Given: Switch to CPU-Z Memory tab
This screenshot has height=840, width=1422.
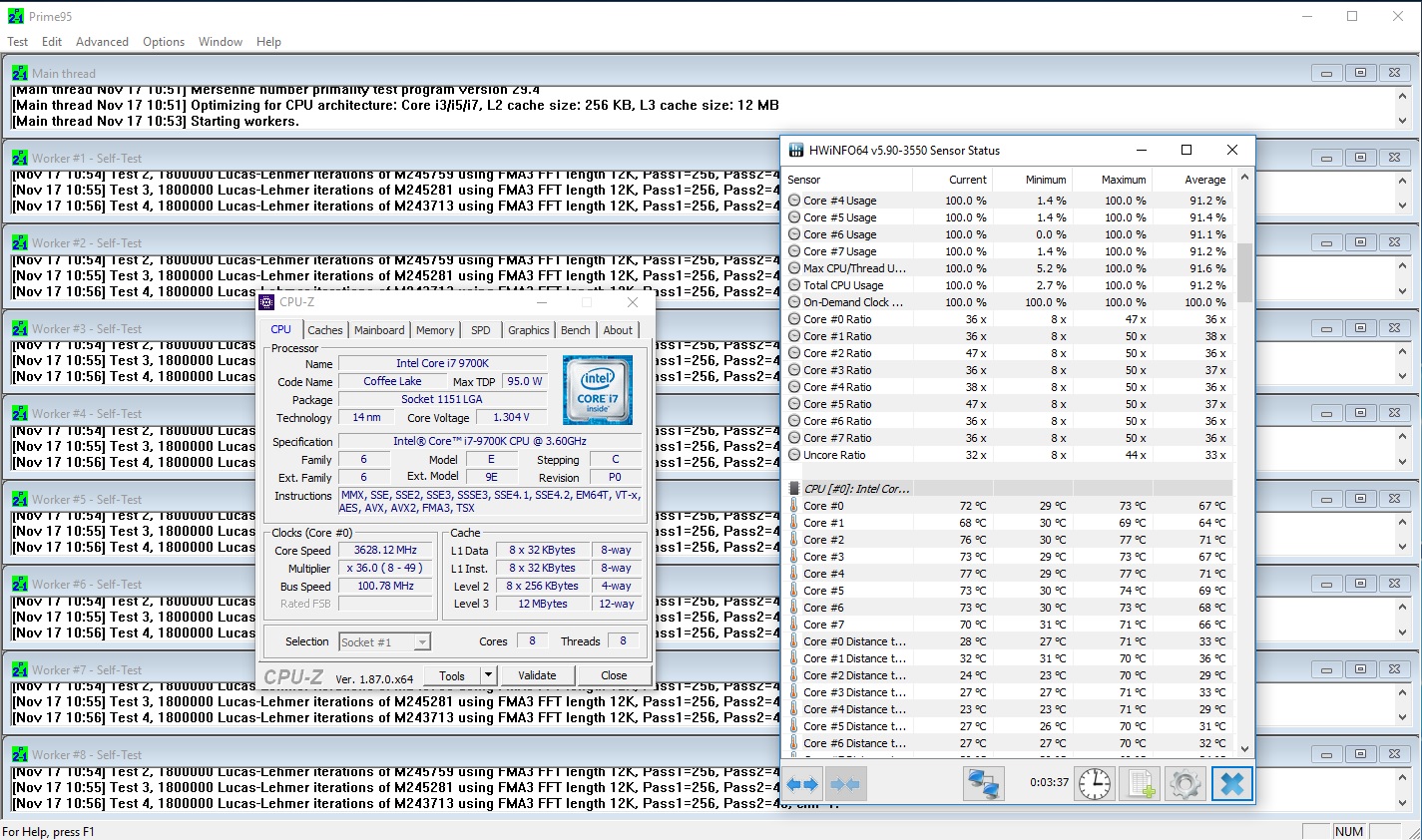Looking at the screenshot, I should 435,330.
